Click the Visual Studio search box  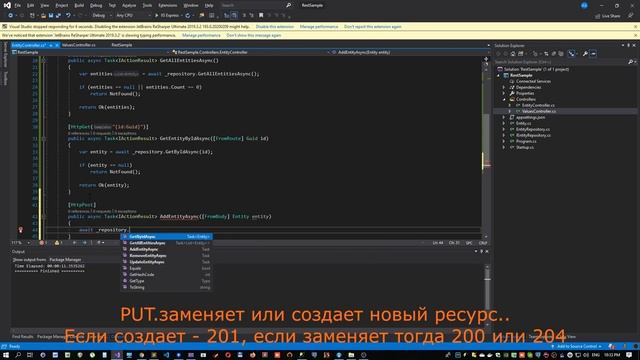255,5
